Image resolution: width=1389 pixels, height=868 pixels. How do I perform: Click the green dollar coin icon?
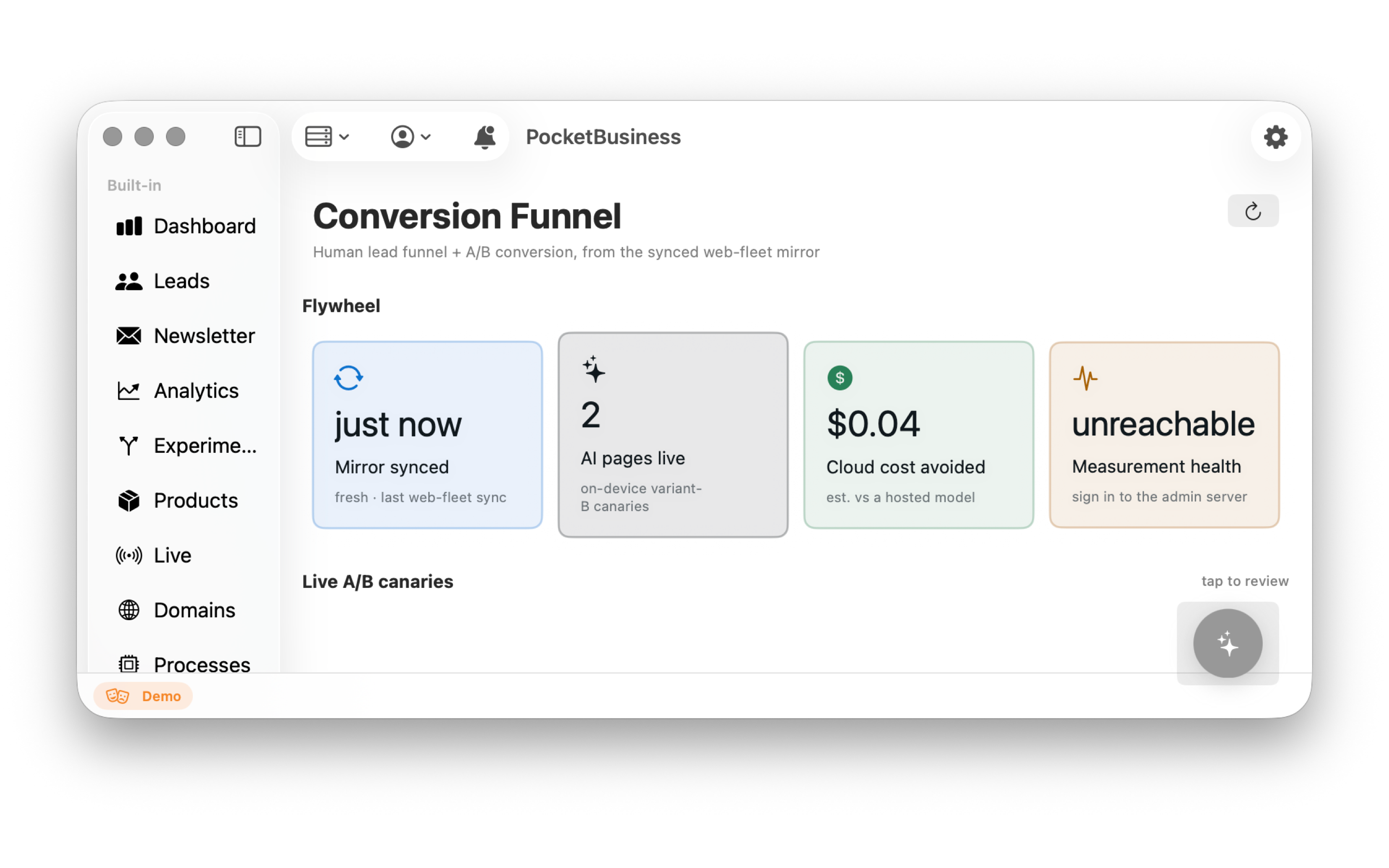[x=840, y=378]
